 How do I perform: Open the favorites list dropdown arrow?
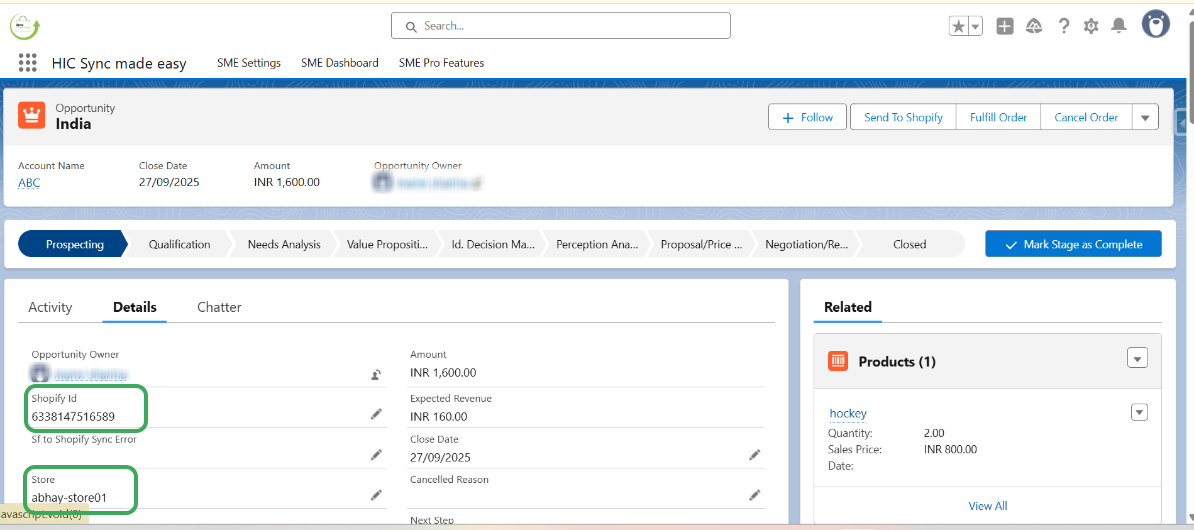[x=975, y=26]
